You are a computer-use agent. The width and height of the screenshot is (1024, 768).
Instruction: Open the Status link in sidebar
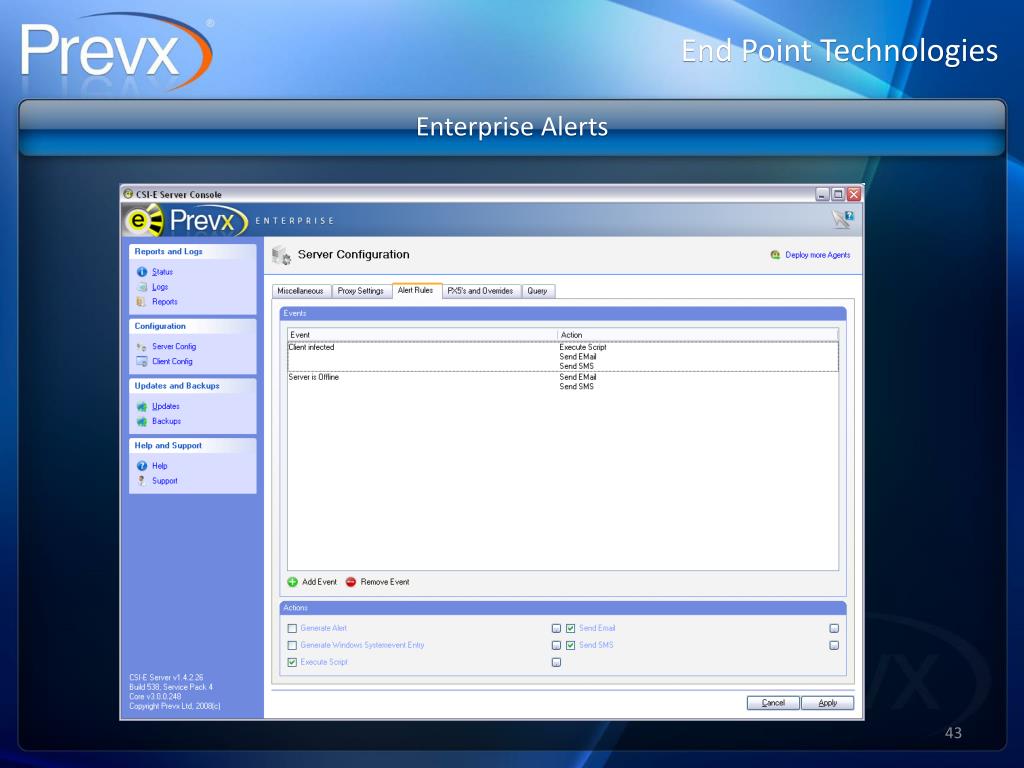point(163,272)
